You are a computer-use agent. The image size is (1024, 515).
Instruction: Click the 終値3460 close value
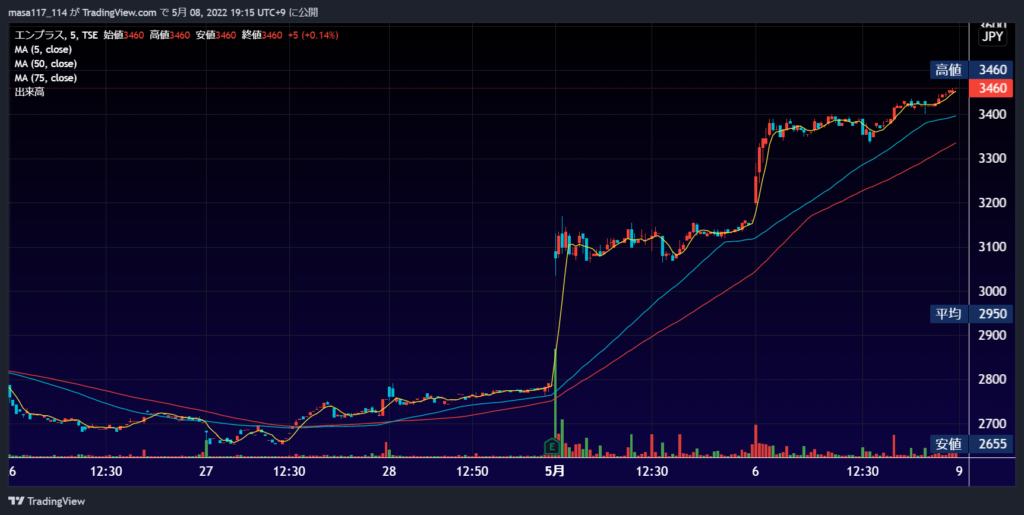point(263,35)
